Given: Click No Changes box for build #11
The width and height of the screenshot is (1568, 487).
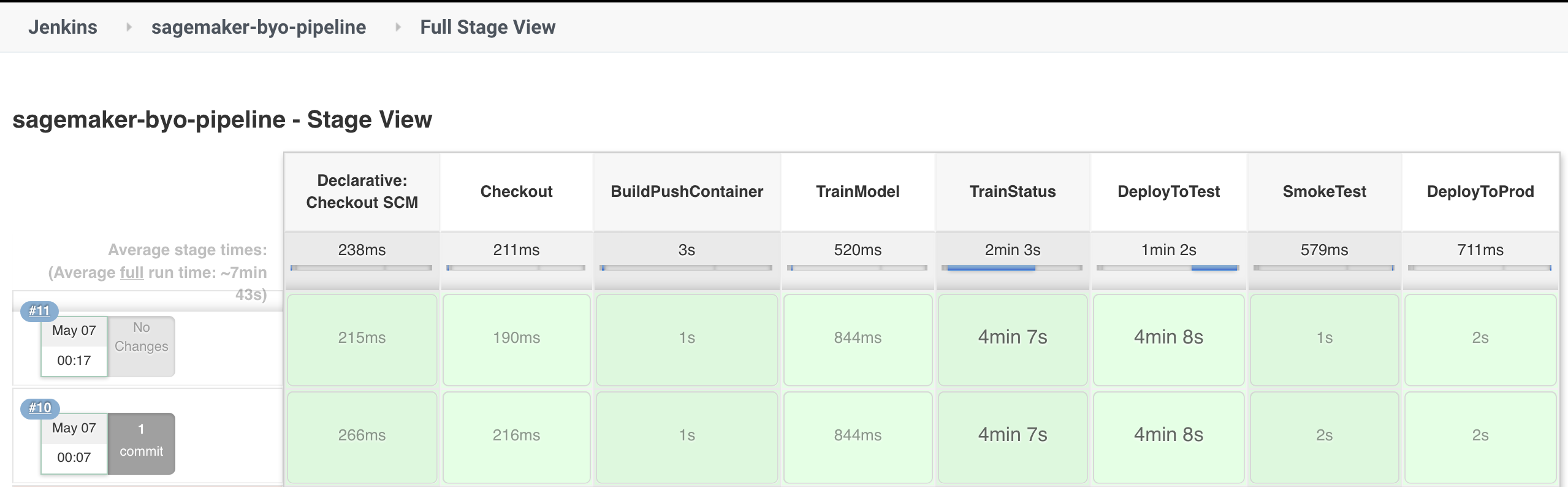Looking at the screenshot, I should click(x=141, y=346).
